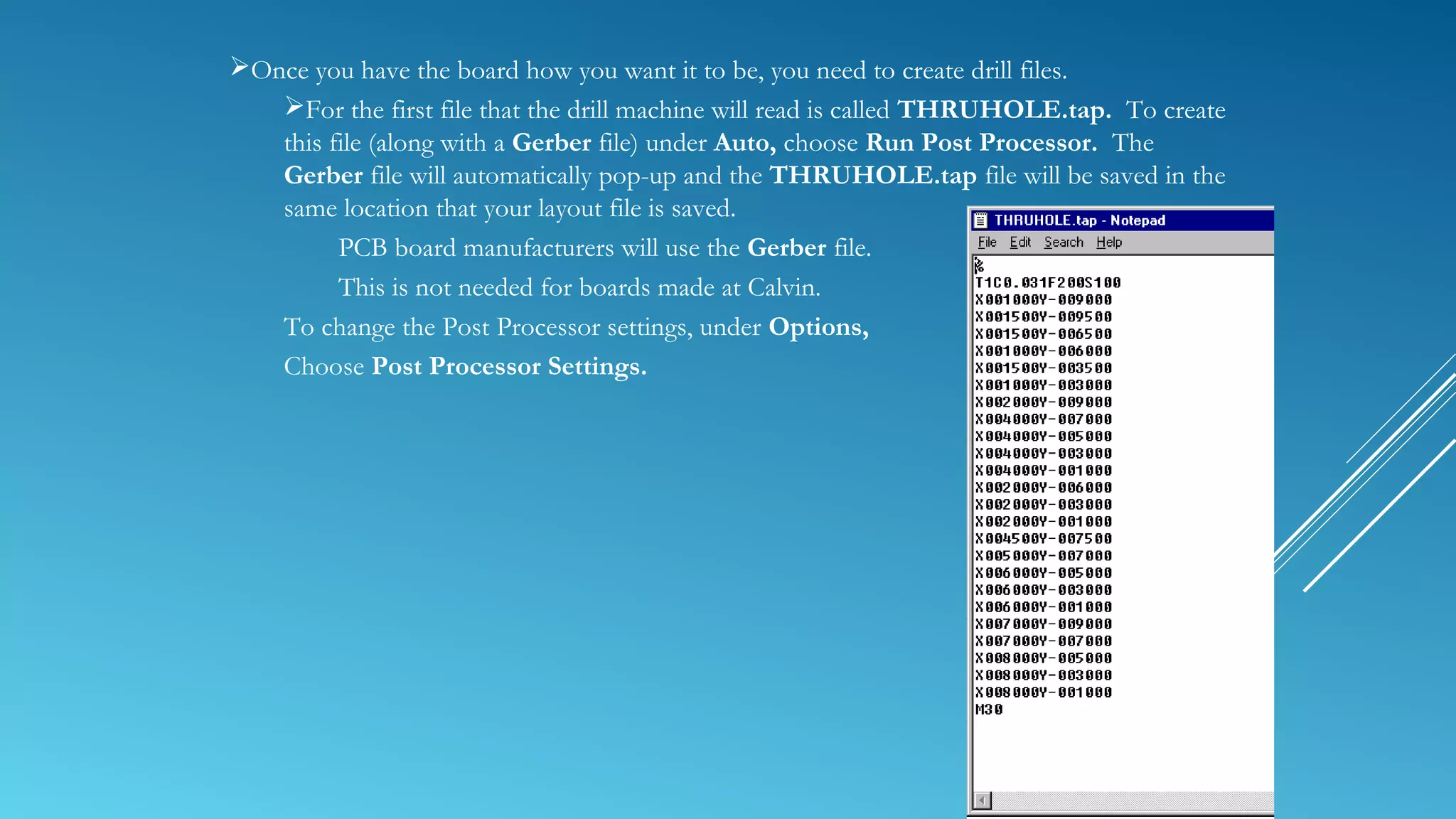
Task: Click the line X008000Y-003000
Action: [1044, 675]
